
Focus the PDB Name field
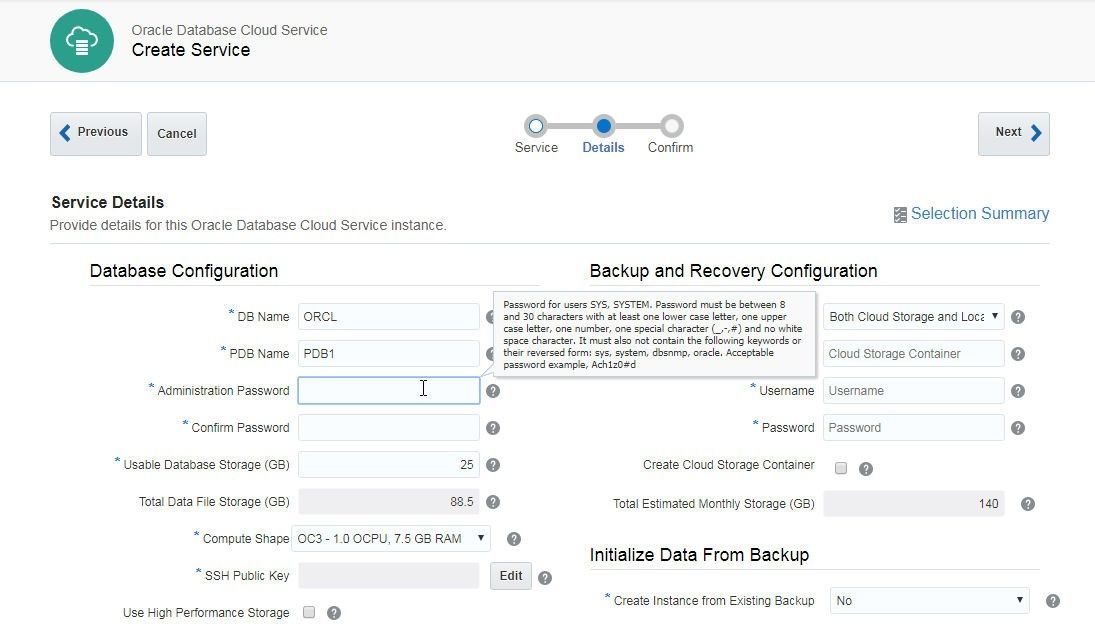point(389,354)
